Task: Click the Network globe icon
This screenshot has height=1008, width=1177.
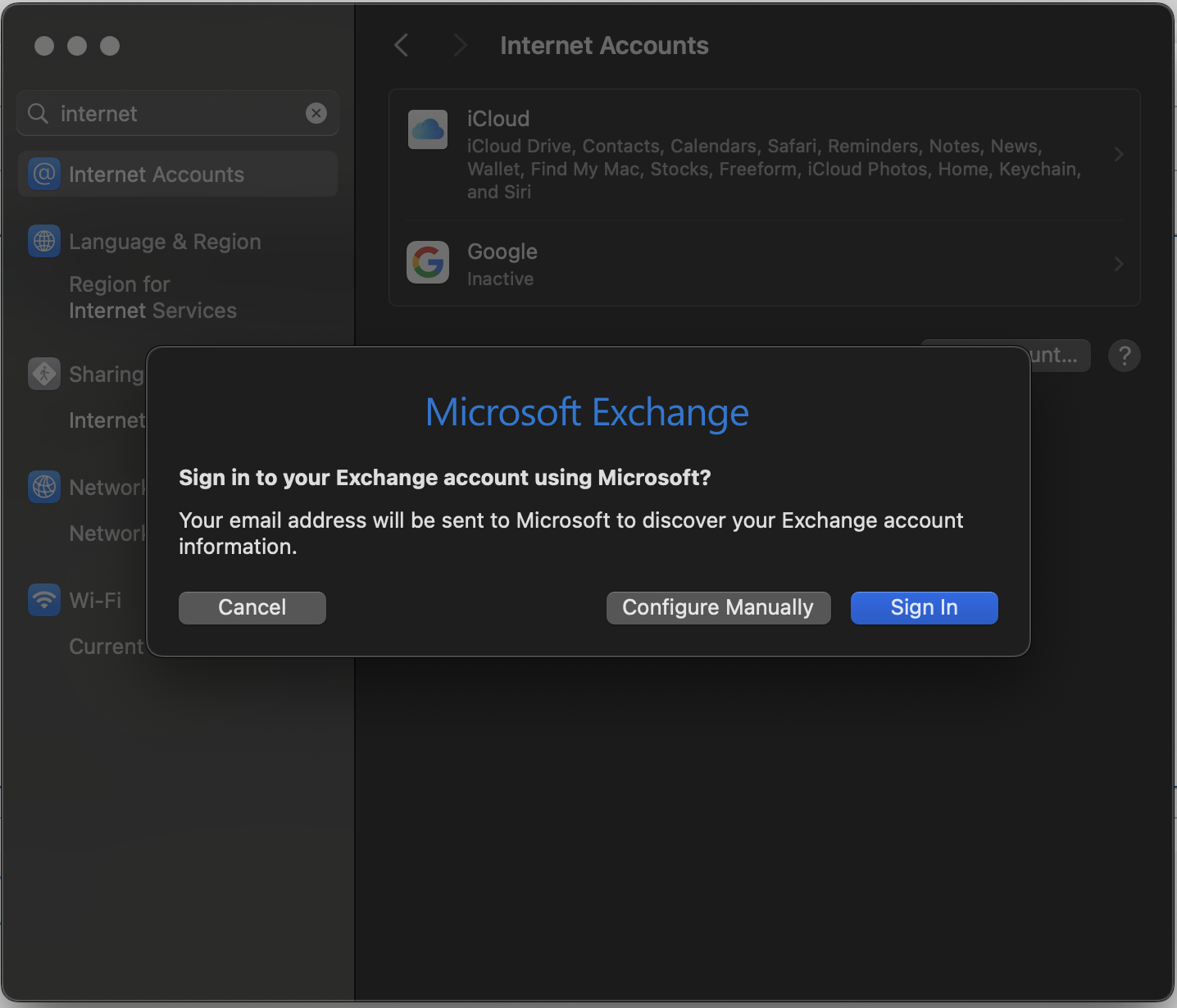Action: (44, 487)
